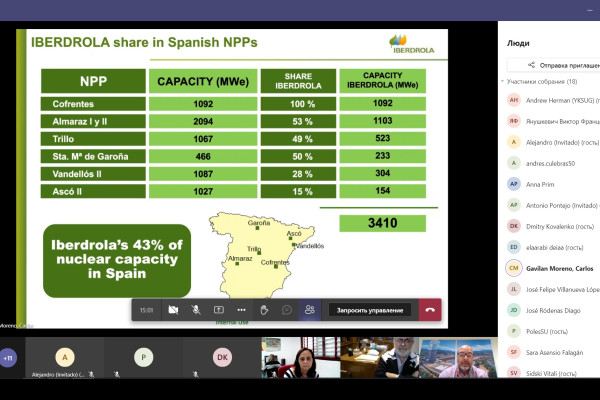
Task: Click the +11 more participants badge
Action: [x=9, y=357]
